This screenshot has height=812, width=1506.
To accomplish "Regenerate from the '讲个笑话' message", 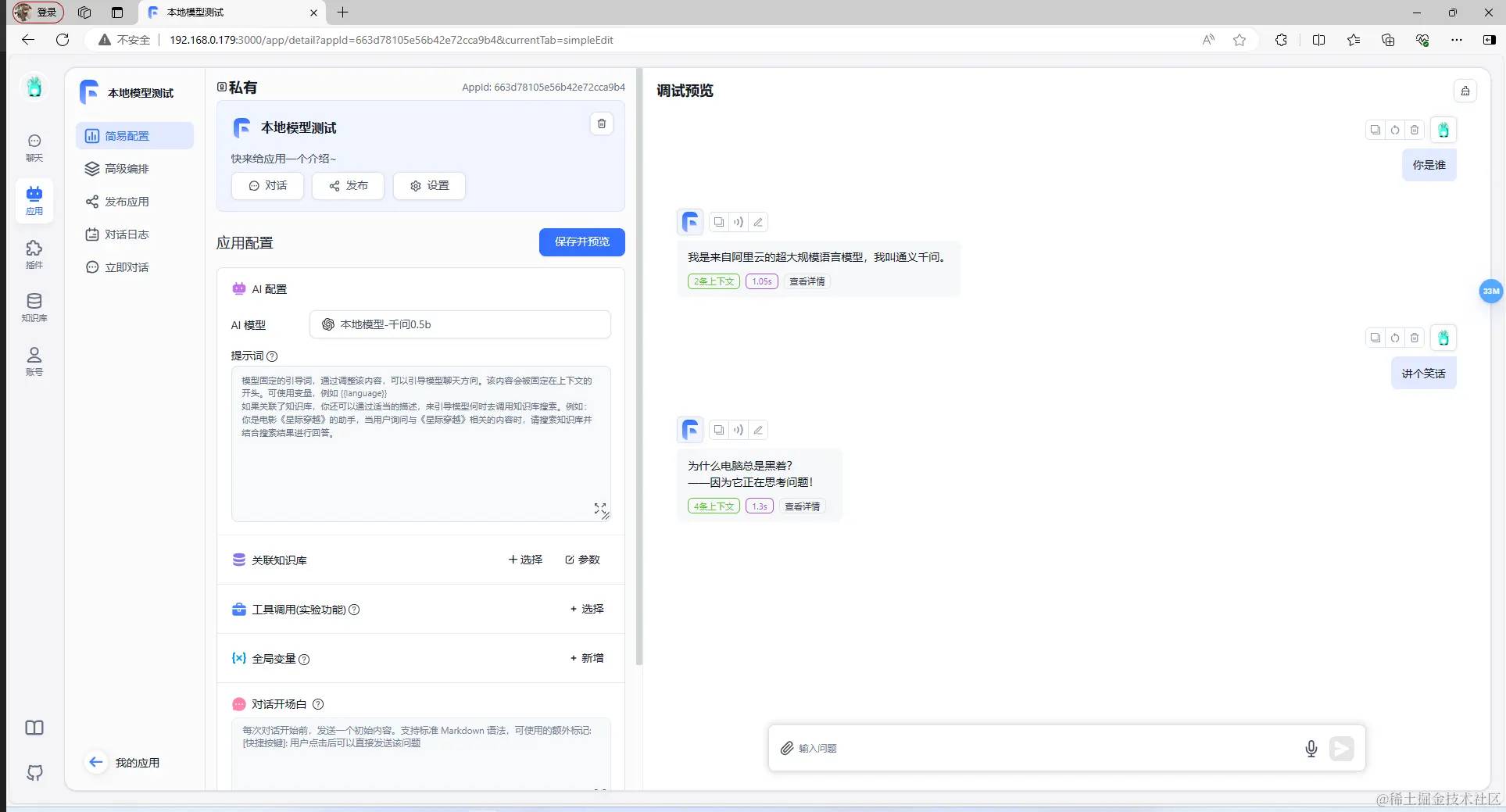I will click(1395, 338).
